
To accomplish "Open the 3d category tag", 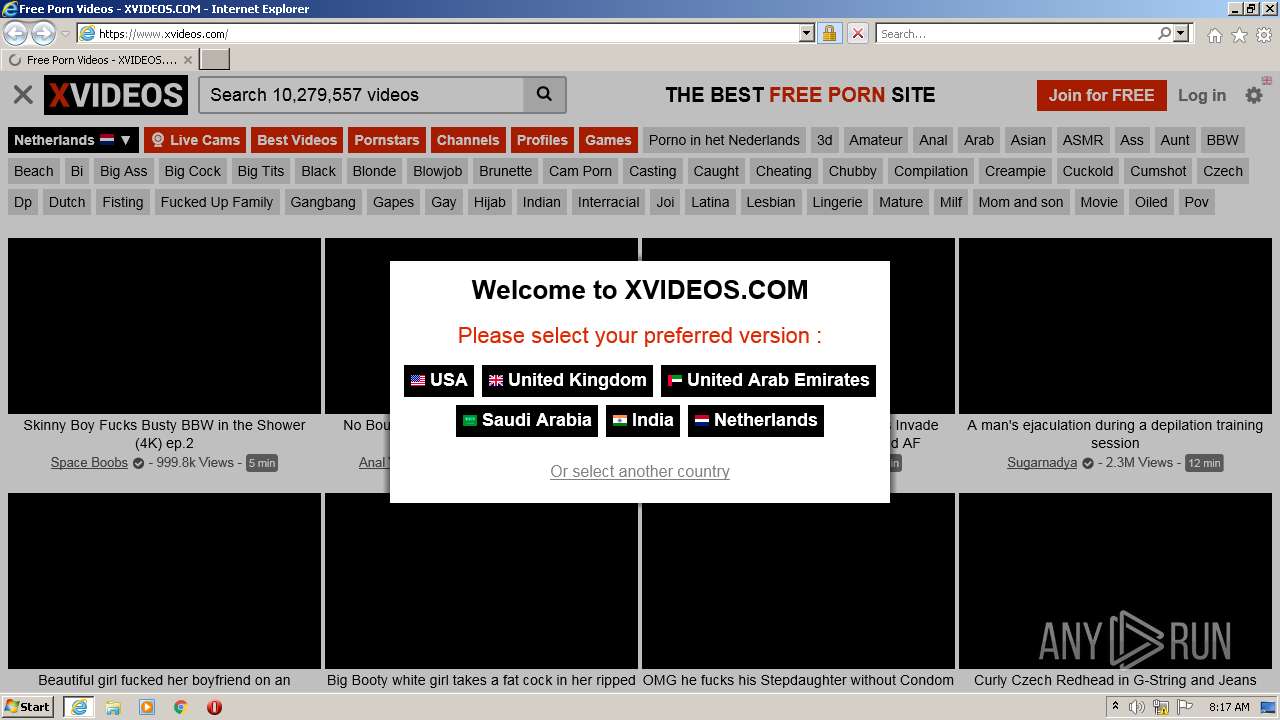I will [x=824, y=140].
